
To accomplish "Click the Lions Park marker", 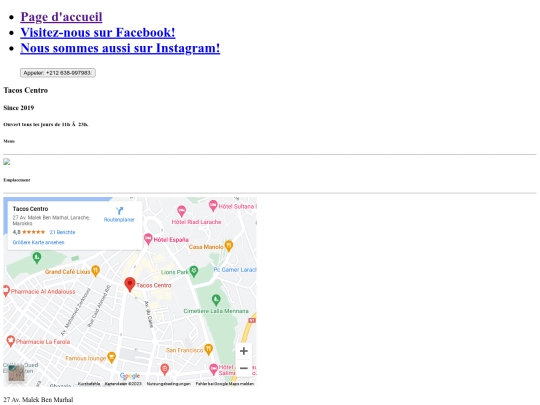I will pyautogui.click(x=194, y=271).
